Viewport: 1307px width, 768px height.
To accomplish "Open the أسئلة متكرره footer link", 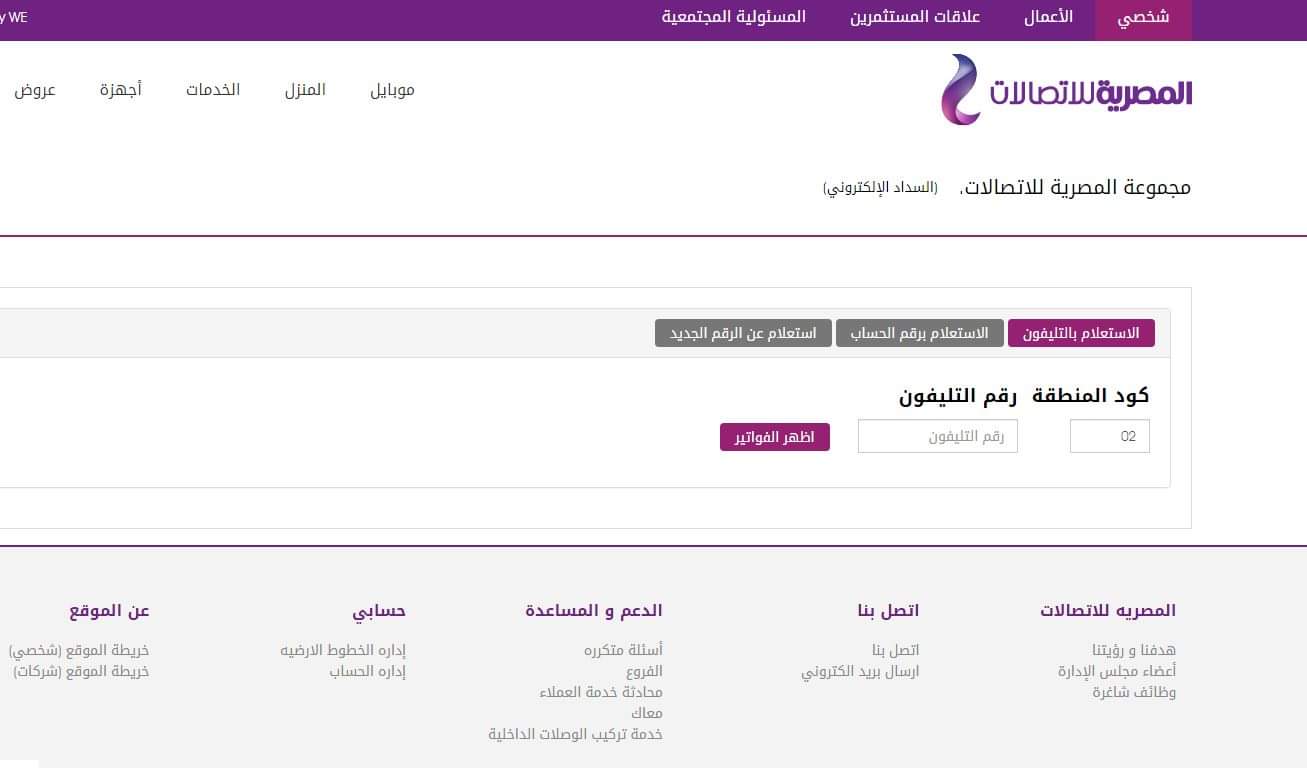I will pyautogui.click(x=623, y=650).
